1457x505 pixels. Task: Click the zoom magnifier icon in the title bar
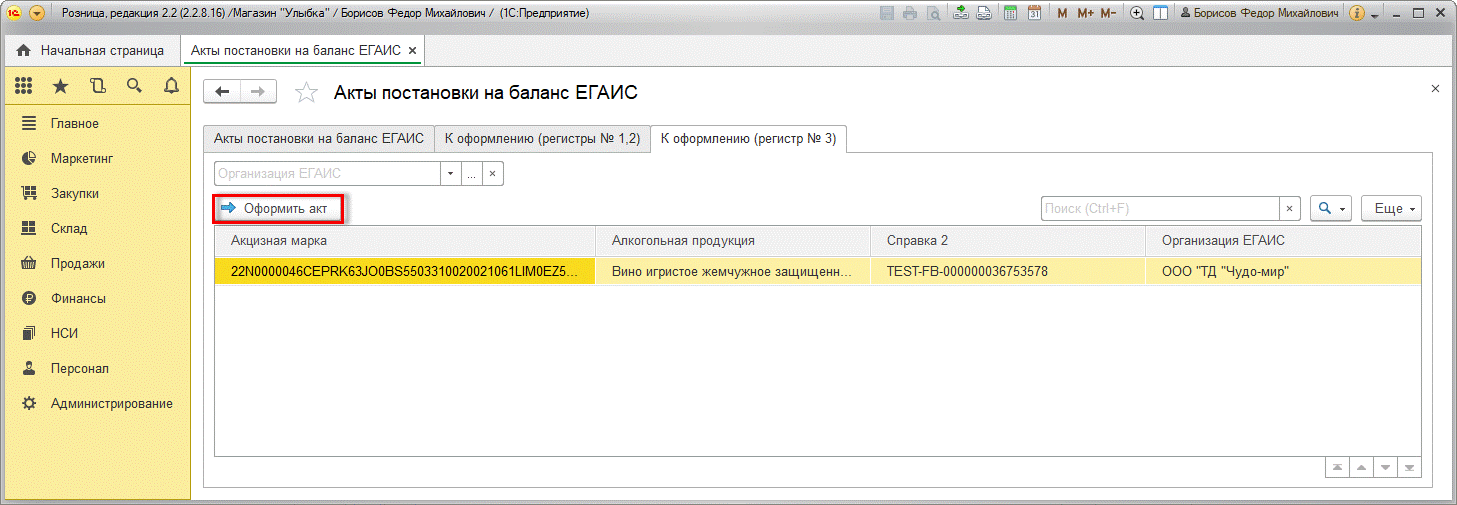[x=1137, y=14]
